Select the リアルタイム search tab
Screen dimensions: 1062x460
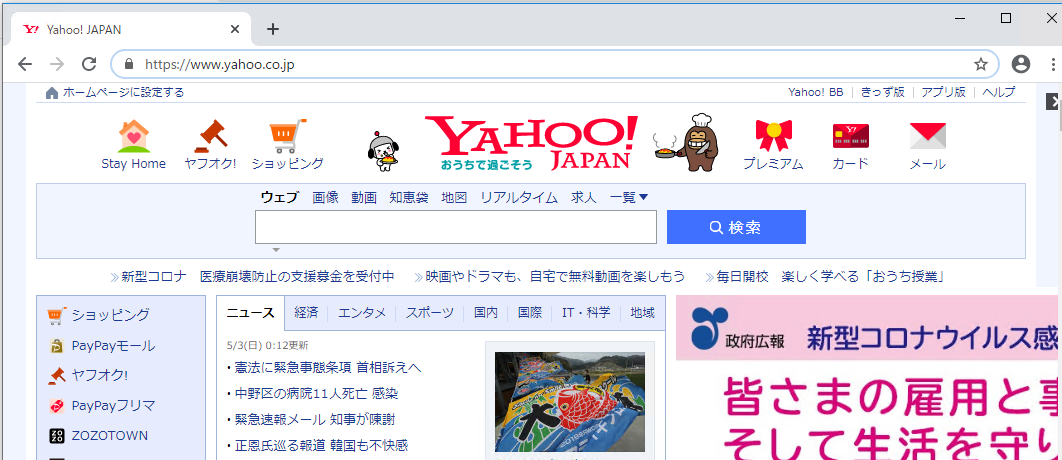[x=519, y=197]
